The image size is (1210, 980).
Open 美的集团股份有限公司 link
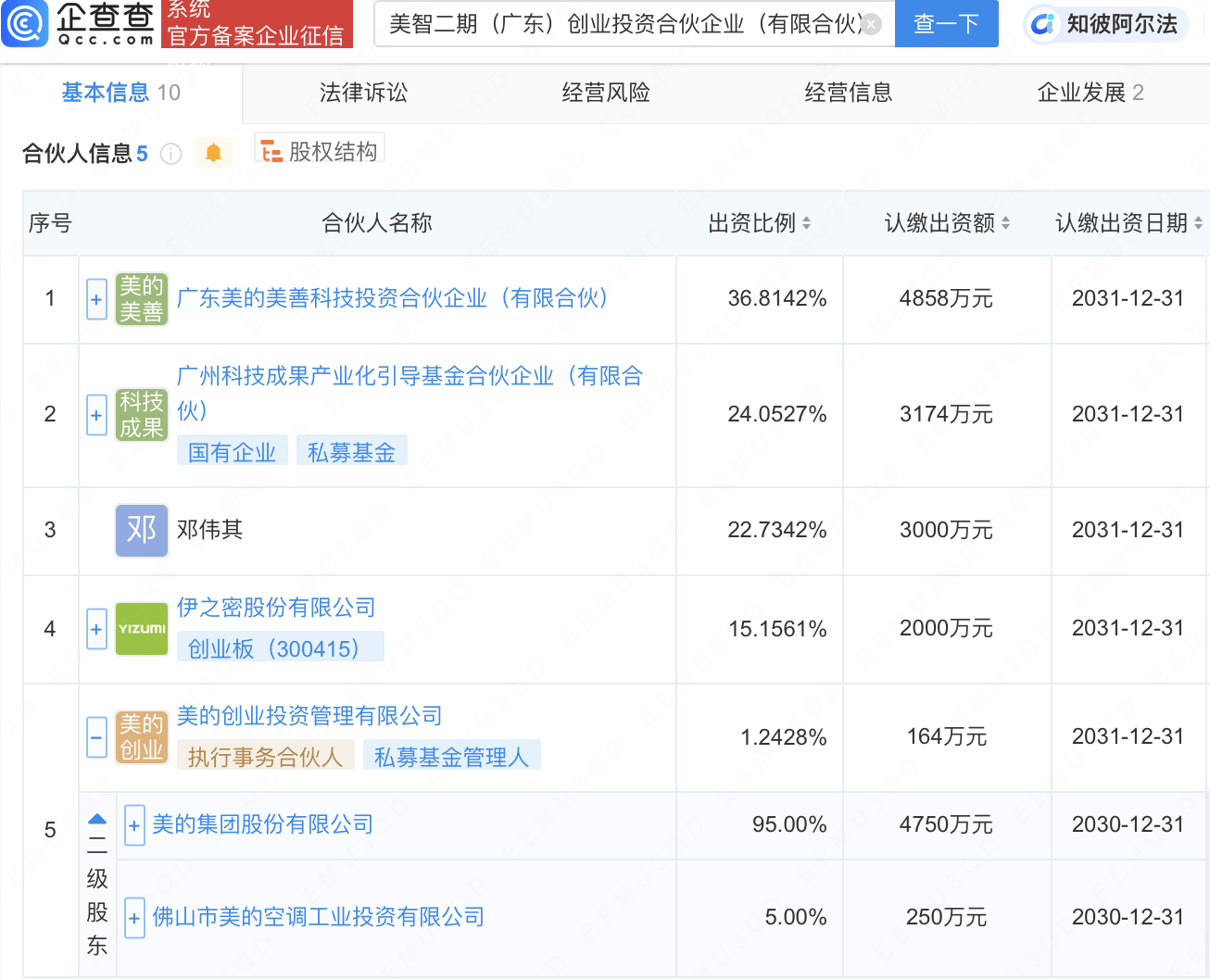tap(262, 824)
